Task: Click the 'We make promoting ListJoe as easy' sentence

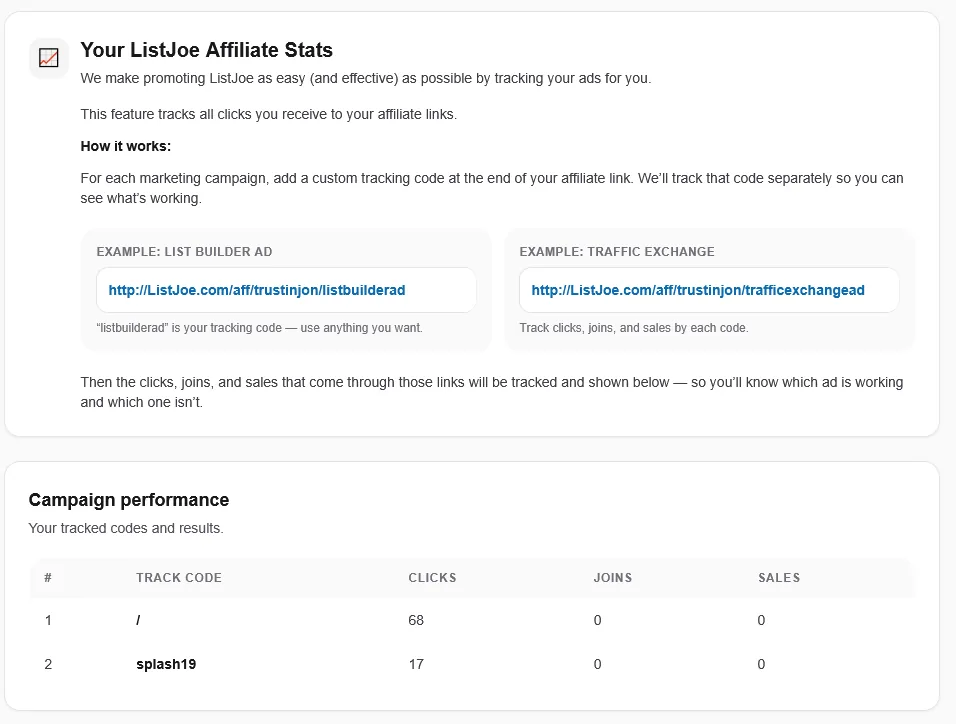Action: coord(366,79)
